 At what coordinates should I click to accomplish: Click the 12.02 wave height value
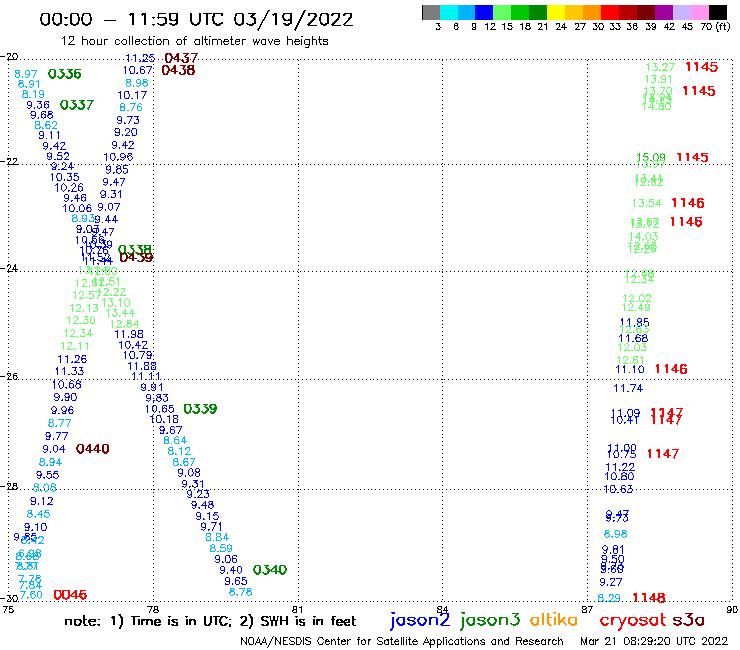pos(637,298)
